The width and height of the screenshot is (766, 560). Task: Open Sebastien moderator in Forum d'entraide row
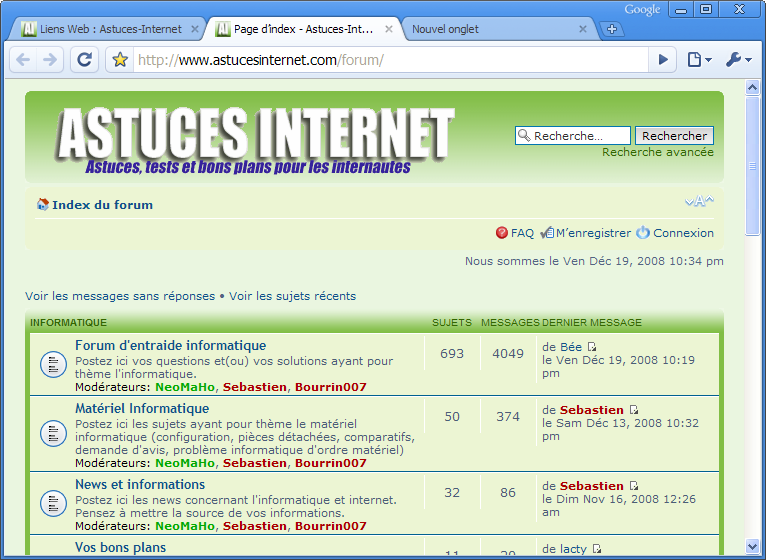(x=255, y=387)
